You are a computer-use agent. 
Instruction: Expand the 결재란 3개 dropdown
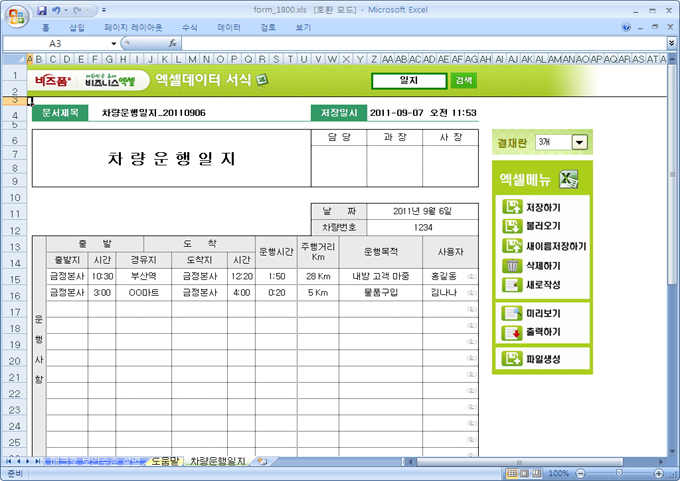tap(578, 143)
